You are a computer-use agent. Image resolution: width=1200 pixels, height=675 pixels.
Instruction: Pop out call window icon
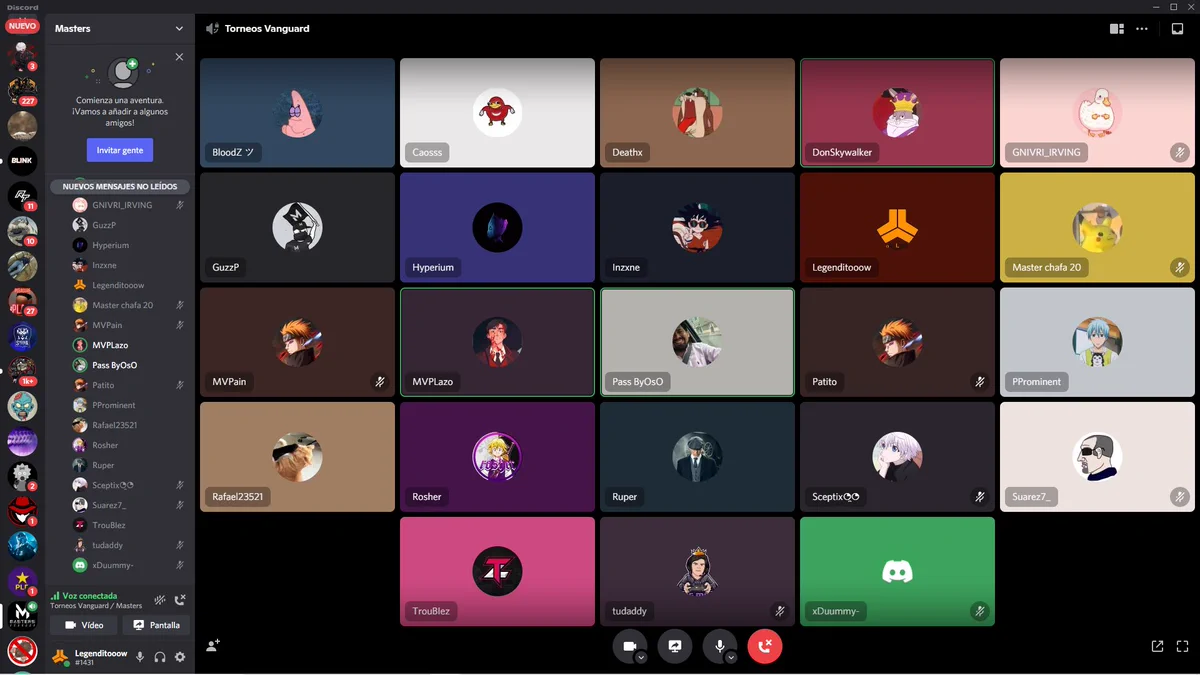(1157, 646)
